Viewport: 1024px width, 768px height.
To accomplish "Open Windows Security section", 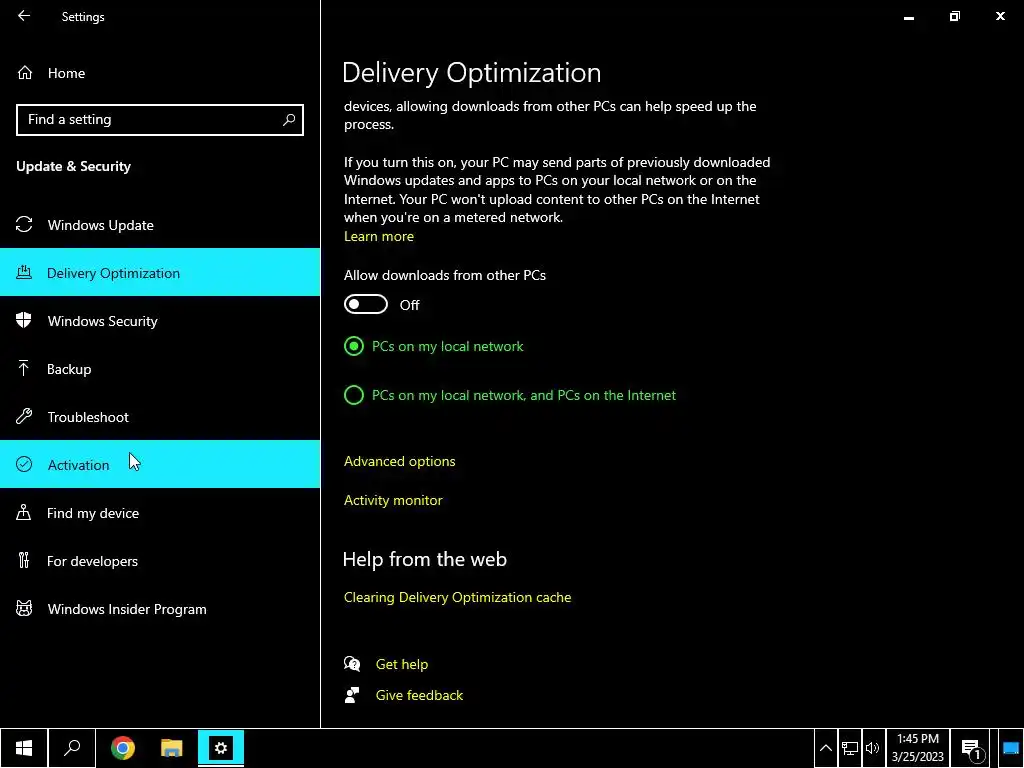I will (160, 321).
